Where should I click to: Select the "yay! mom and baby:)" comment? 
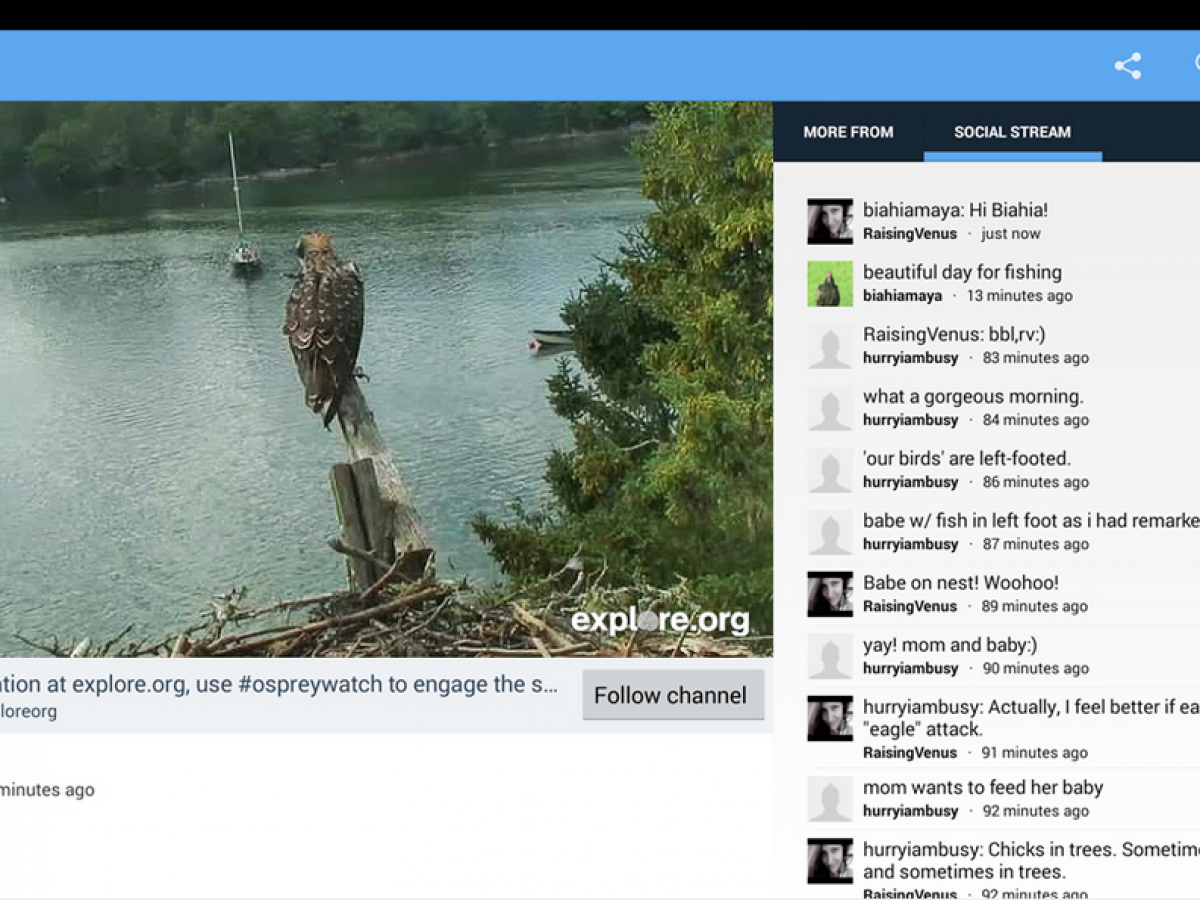pos(950,645)
